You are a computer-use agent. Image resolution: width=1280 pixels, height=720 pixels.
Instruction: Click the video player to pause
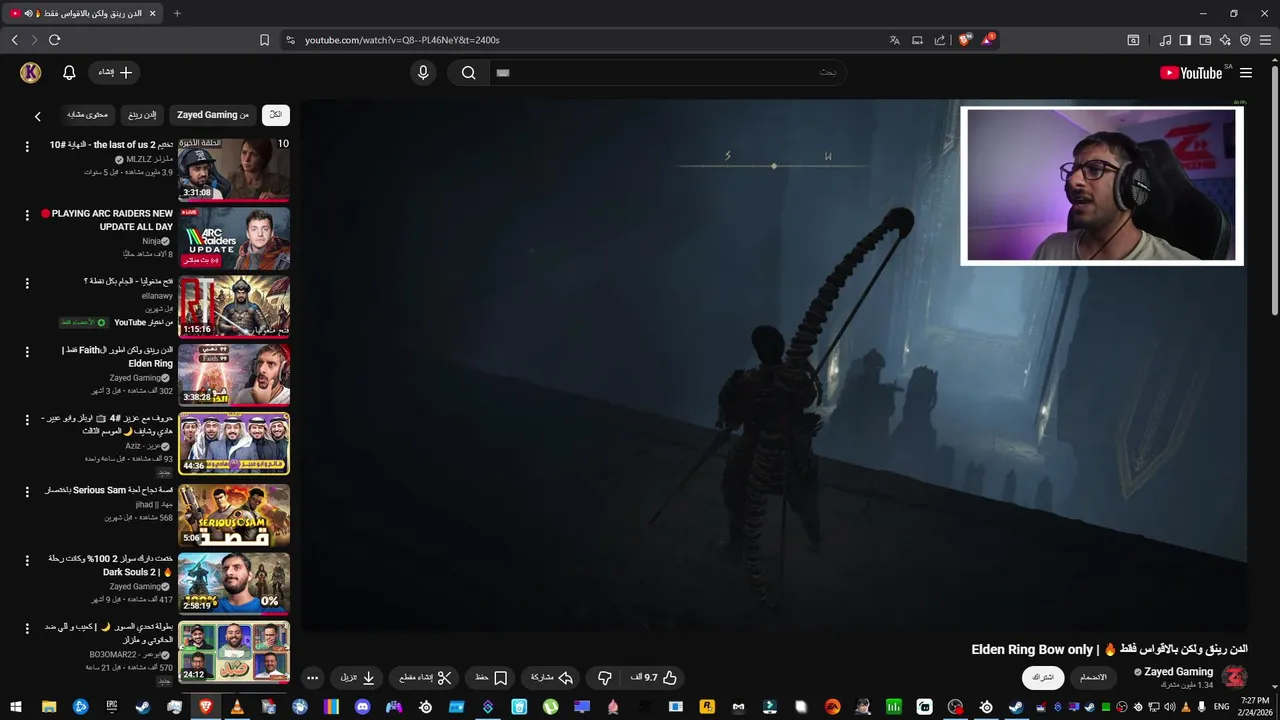tap(774, 366)
